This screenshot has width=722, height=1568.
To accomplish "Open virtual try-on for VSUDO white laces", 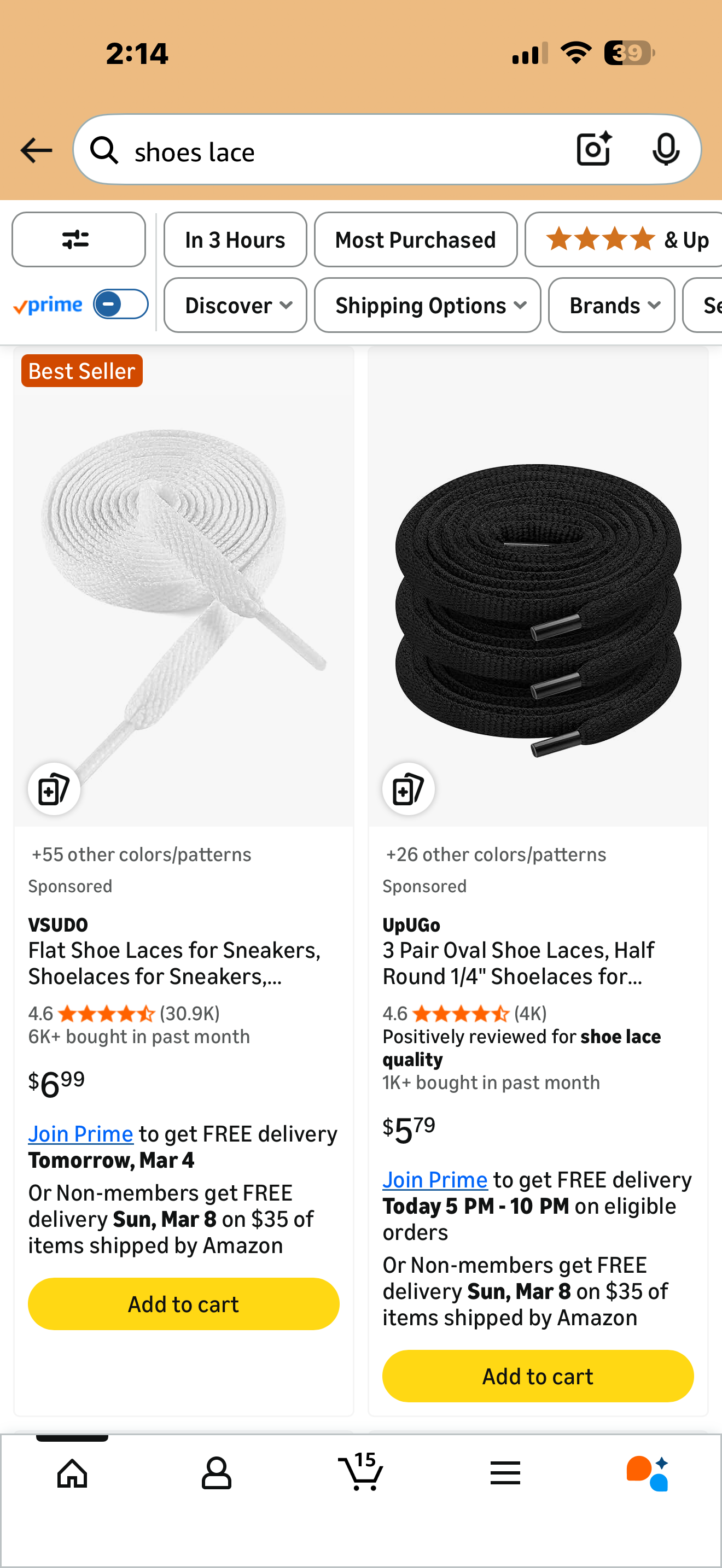I will 54,789.
